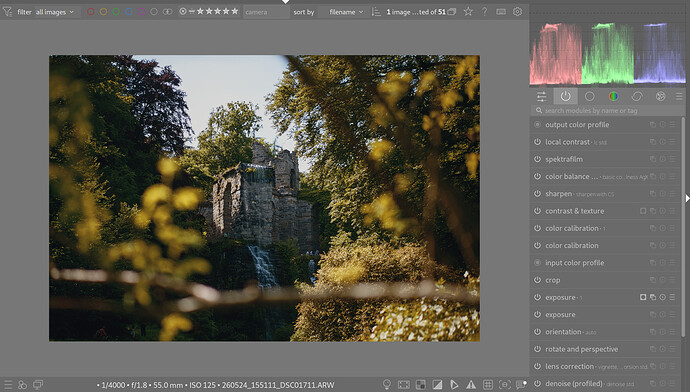The width and height of the screenshot is (690, 392).
Task: Toggle color balance module power button
Action: 537,176
